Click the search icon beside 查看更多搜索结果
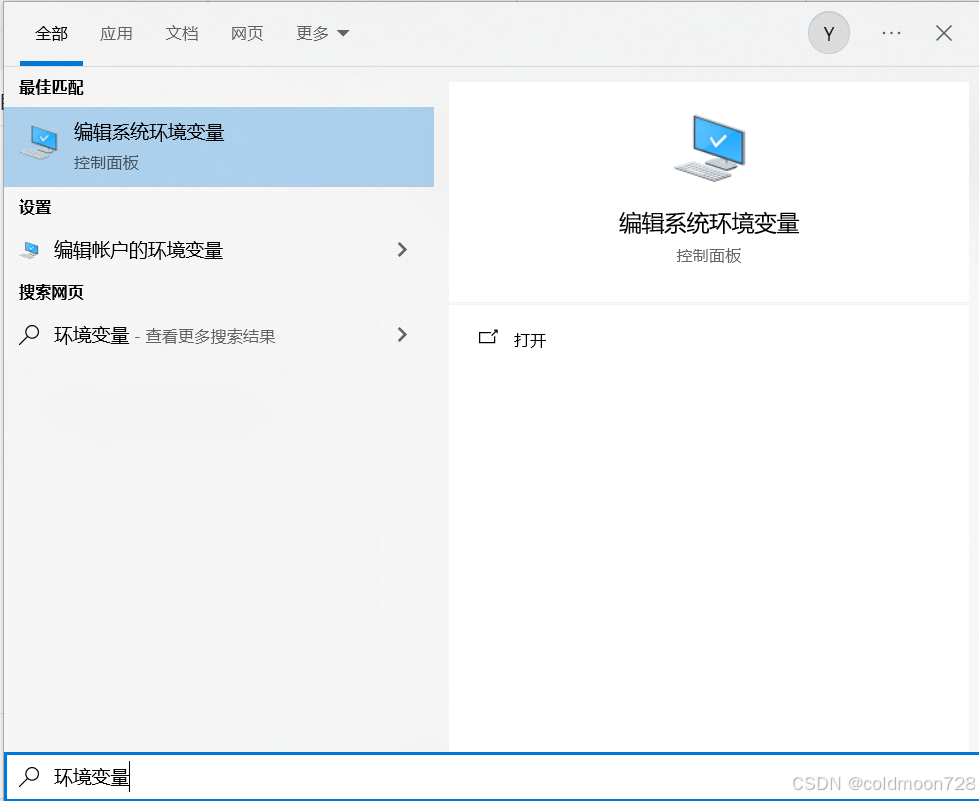 pyautogui.click(x=29, y=335)
